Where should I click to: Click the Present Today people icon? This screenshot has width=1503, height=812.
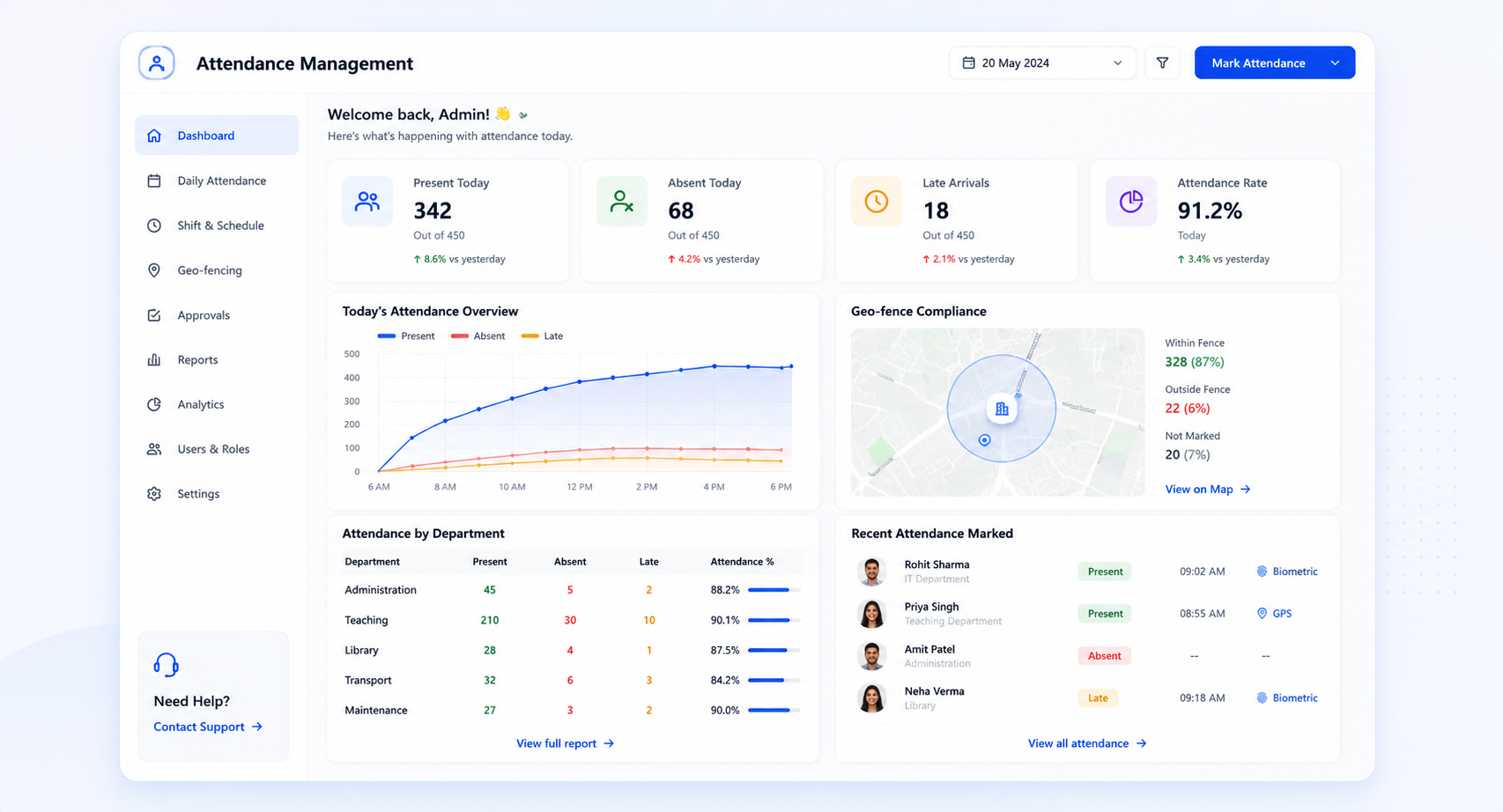tap(367, 202)
